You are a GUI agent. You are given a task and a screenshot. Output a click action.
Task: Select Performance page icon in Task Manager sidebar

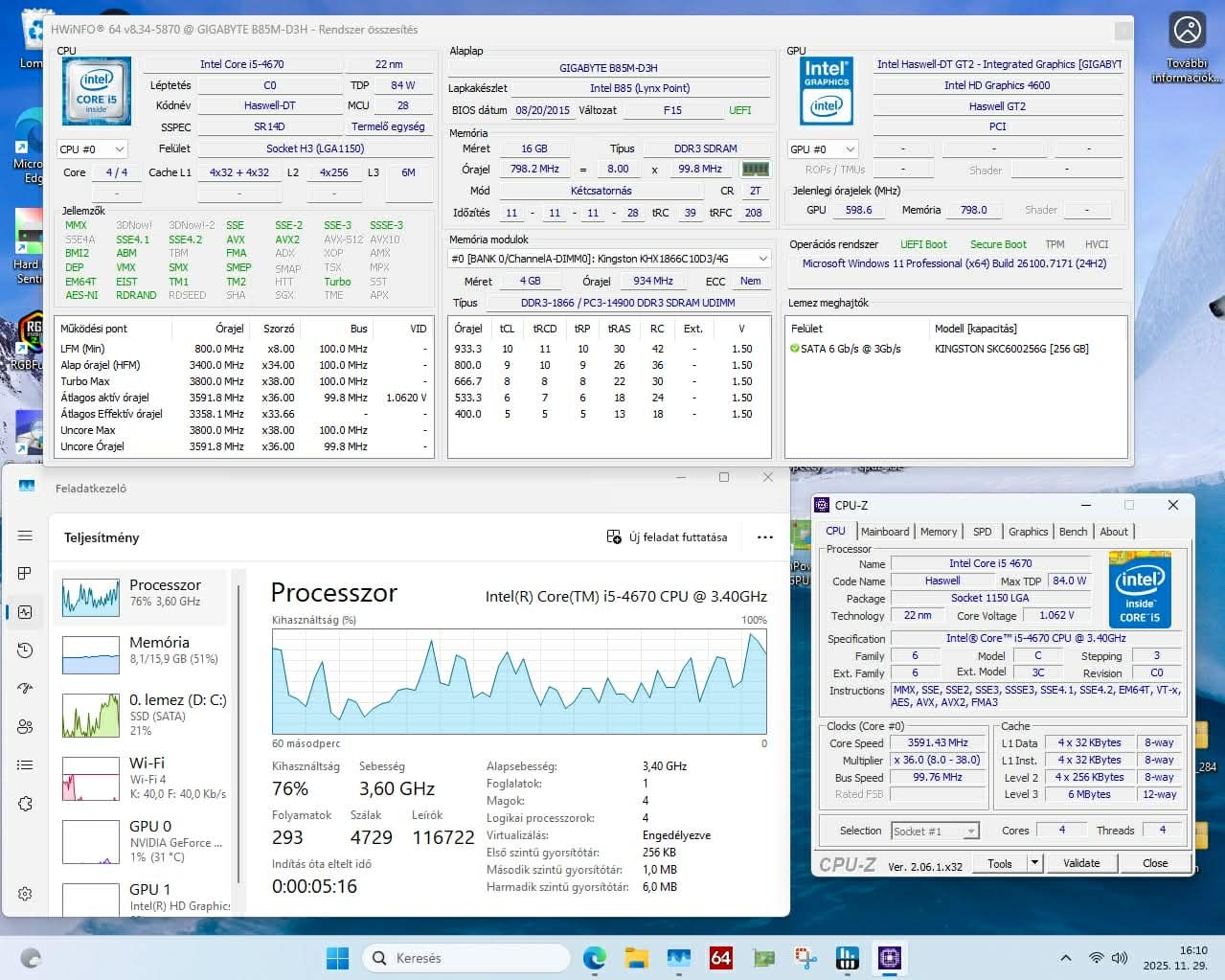(x=25, y=611)
